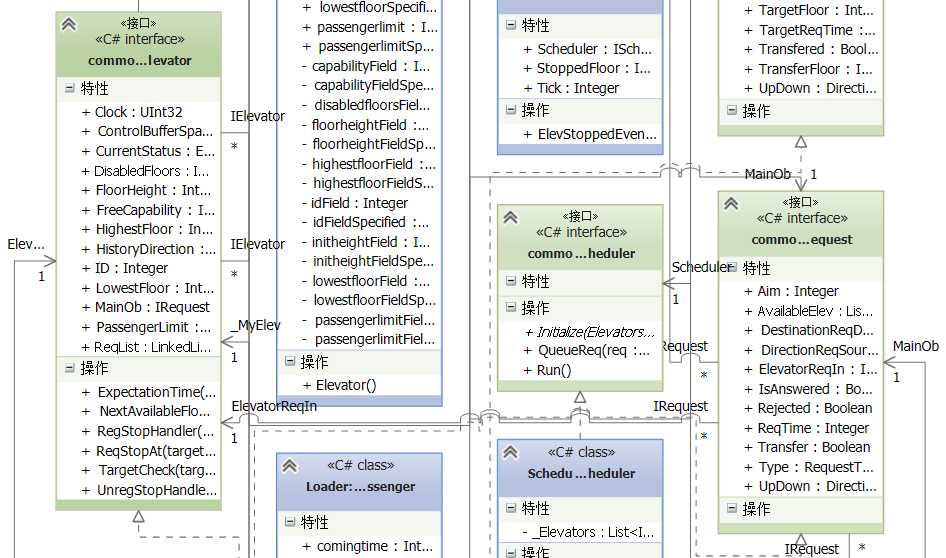The width and height of the screenshot is (946, 558).
Task: Select the 'Run()' operation
Action: [x=547, y=370]
